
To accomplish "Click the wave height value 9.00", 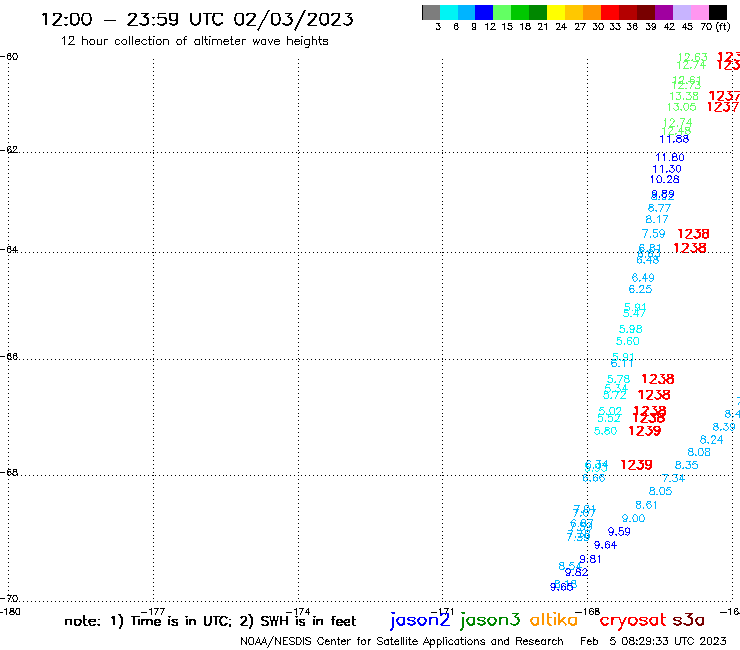I will pyautogui.click(x=633, y=518).
